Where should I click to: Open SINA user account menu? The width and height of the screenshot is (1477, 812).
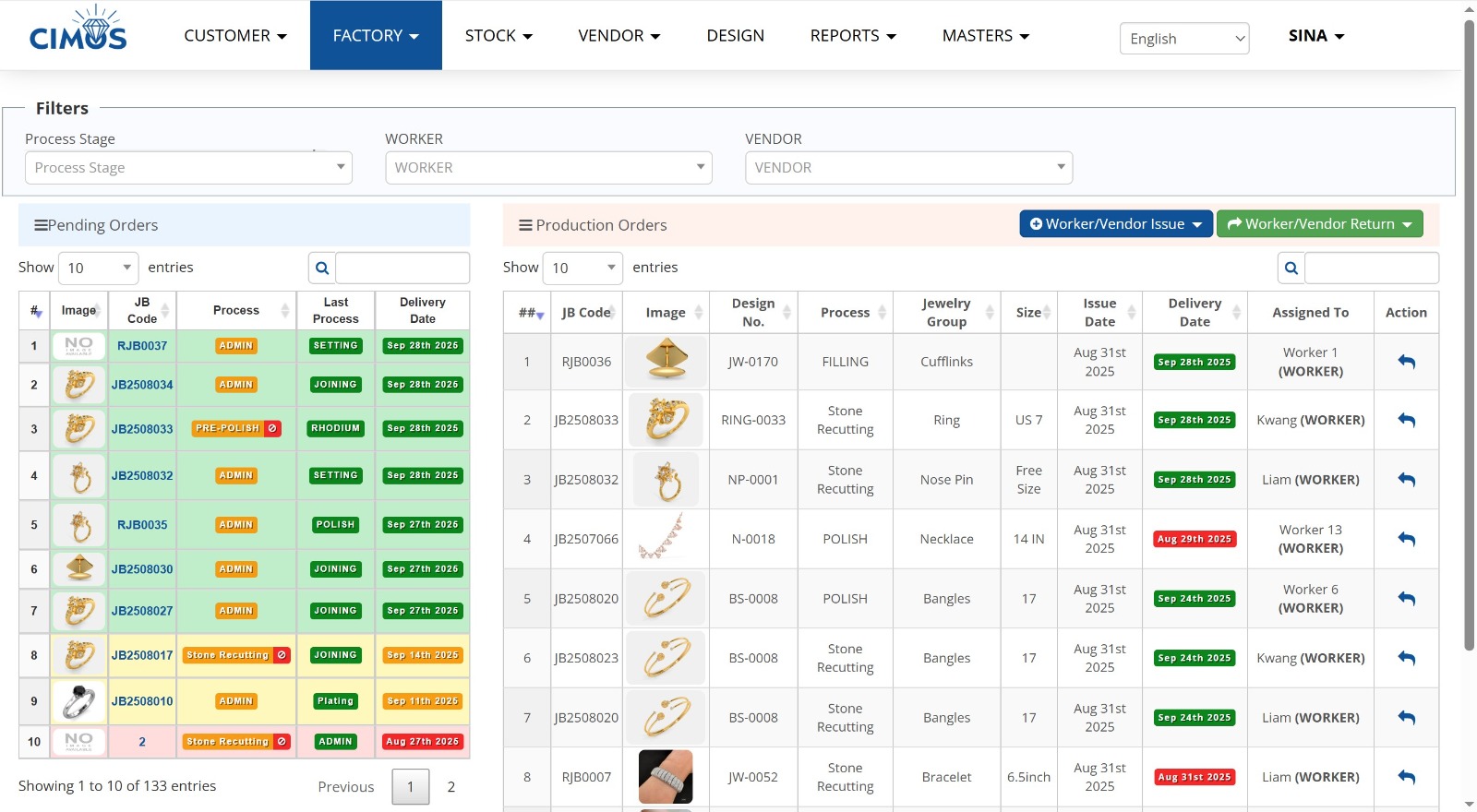pos(1316,36)
